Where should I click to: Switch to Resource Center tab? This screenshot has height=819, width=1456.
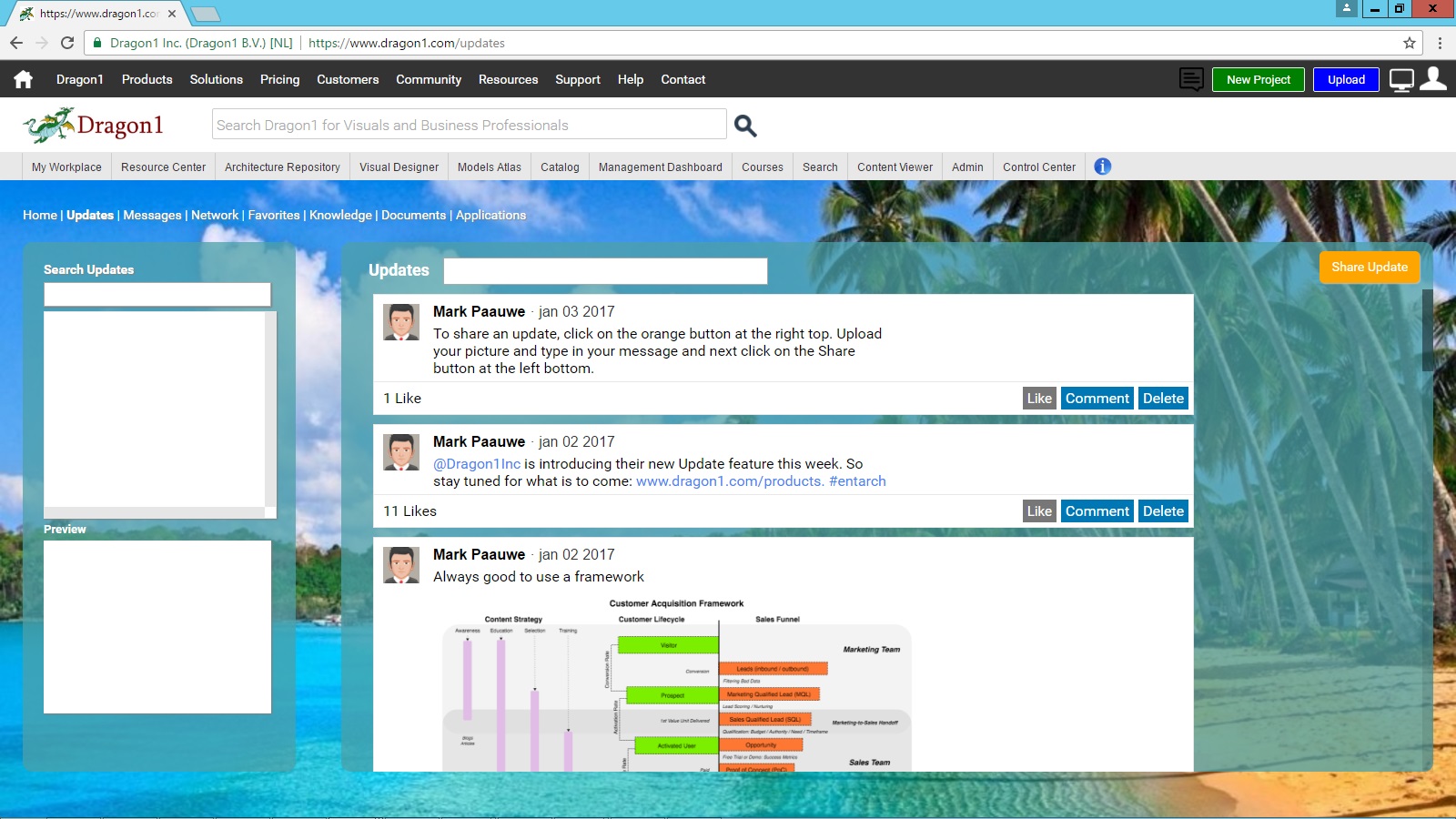[164, 167]
